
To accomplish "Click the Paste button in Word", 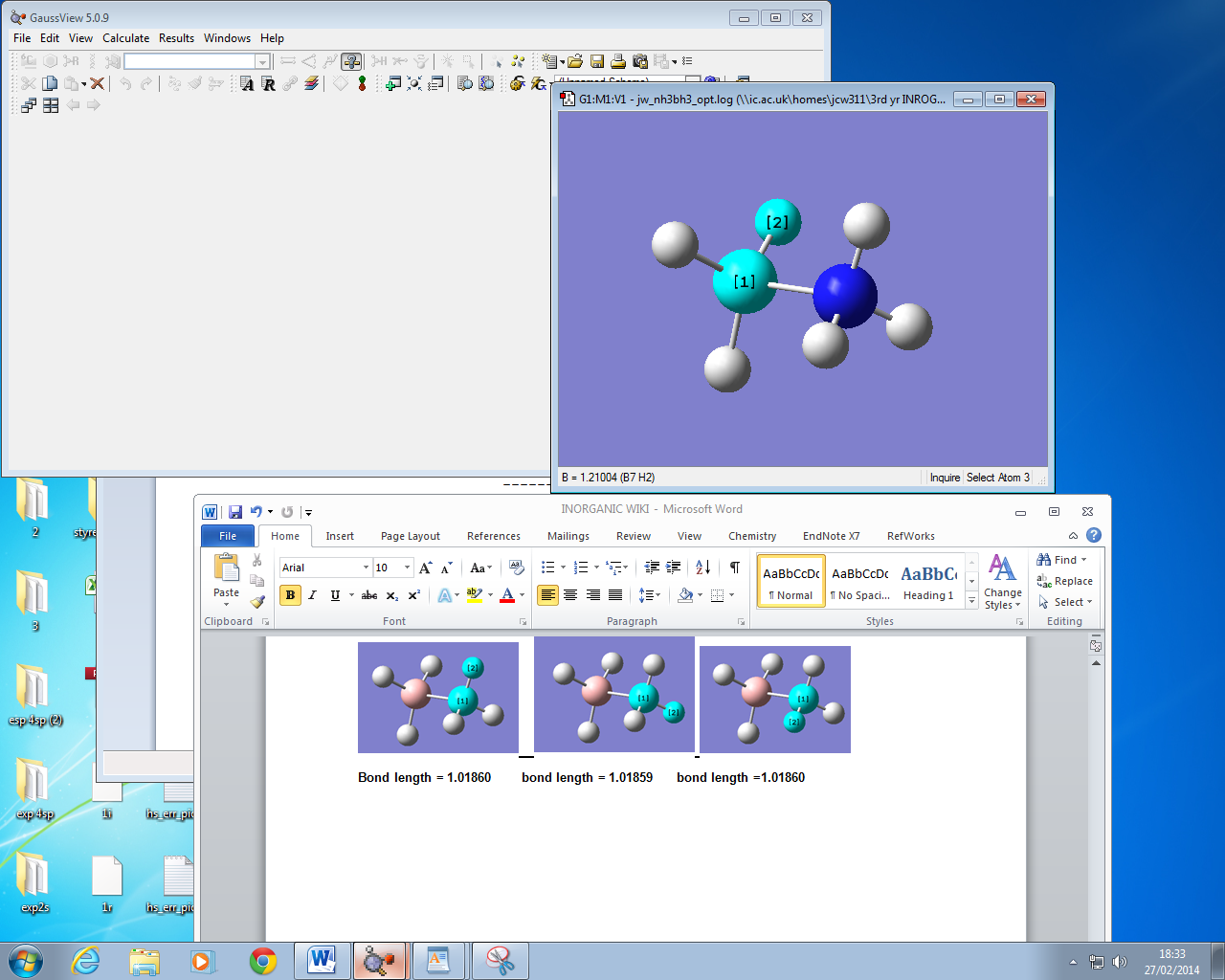I will 227,579.
